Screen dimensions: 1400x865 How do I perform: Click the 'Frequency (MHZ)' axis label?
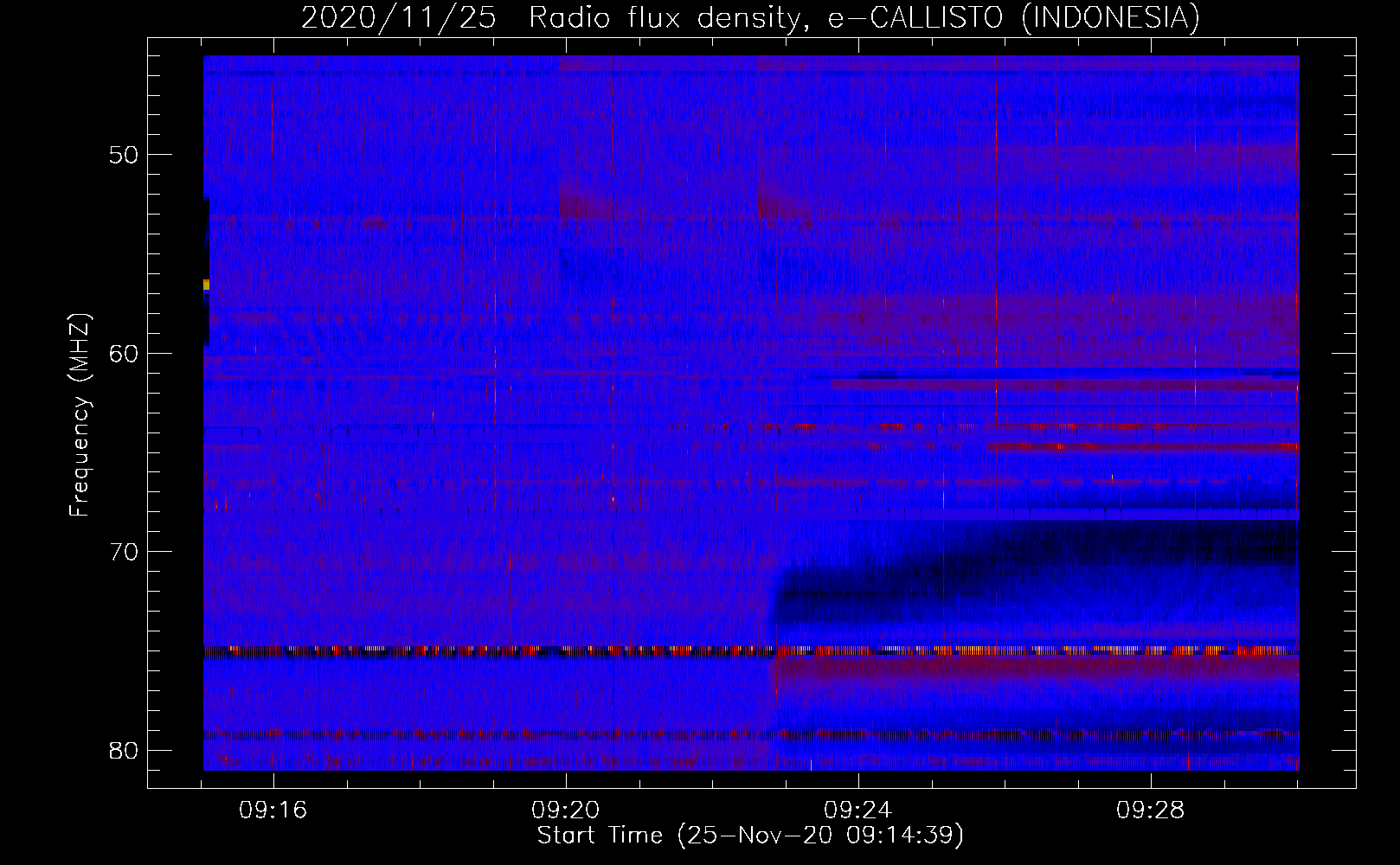80,415
